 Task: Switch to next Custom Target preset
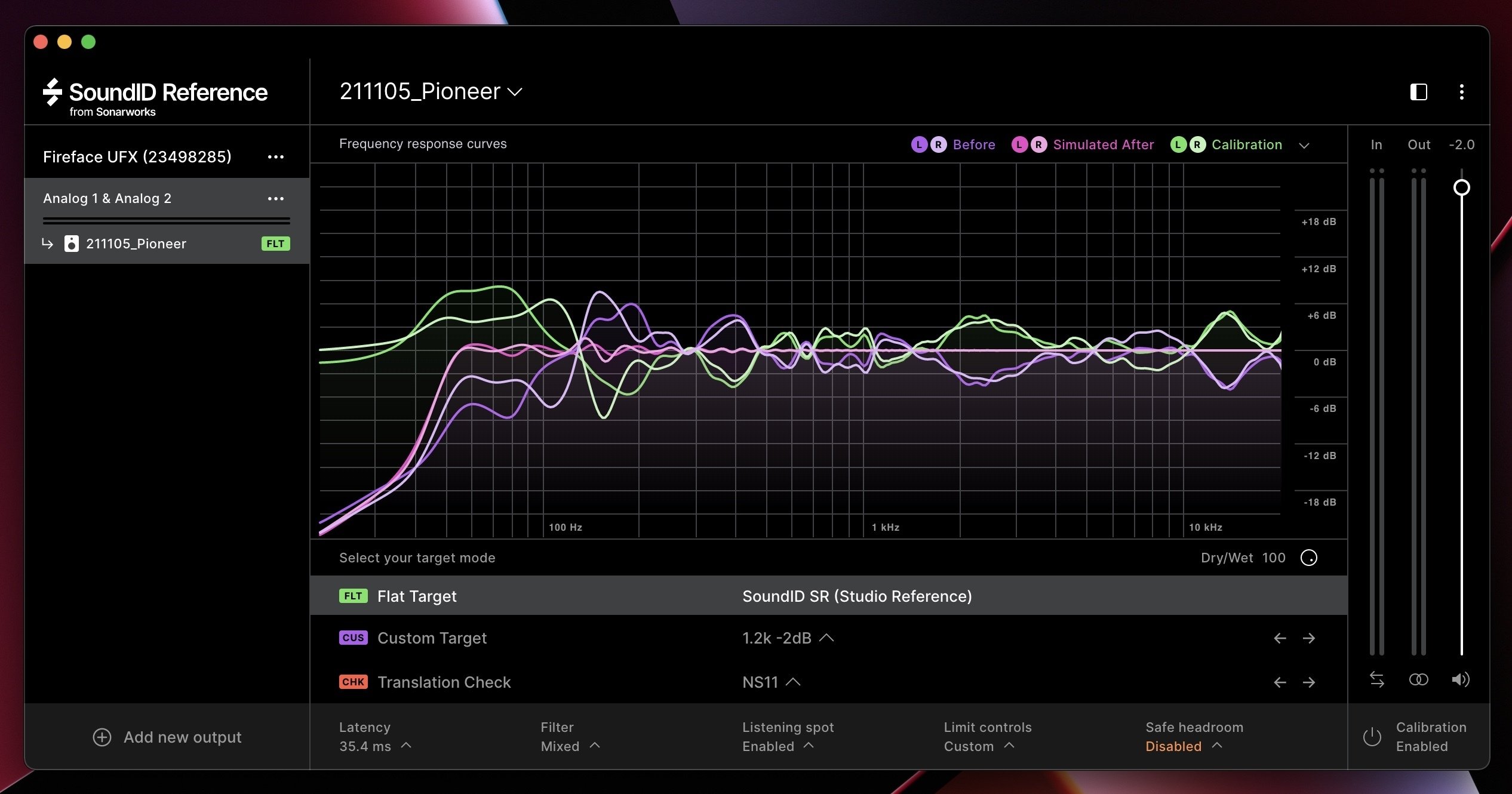pos(1308,638)
